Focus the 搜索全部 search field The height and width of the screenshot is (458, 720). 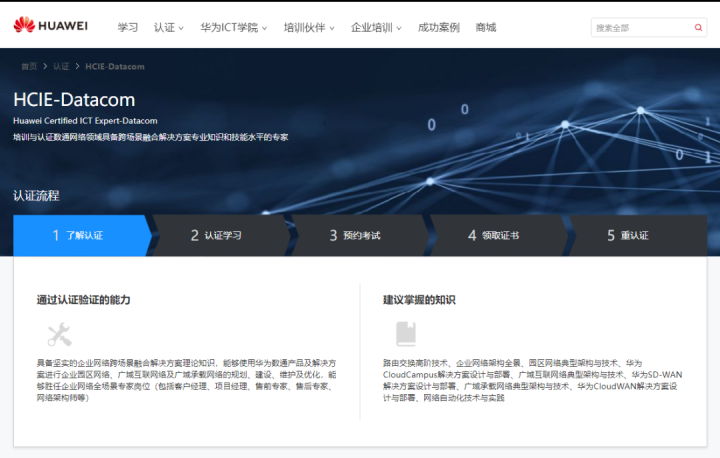coord(648,28)
